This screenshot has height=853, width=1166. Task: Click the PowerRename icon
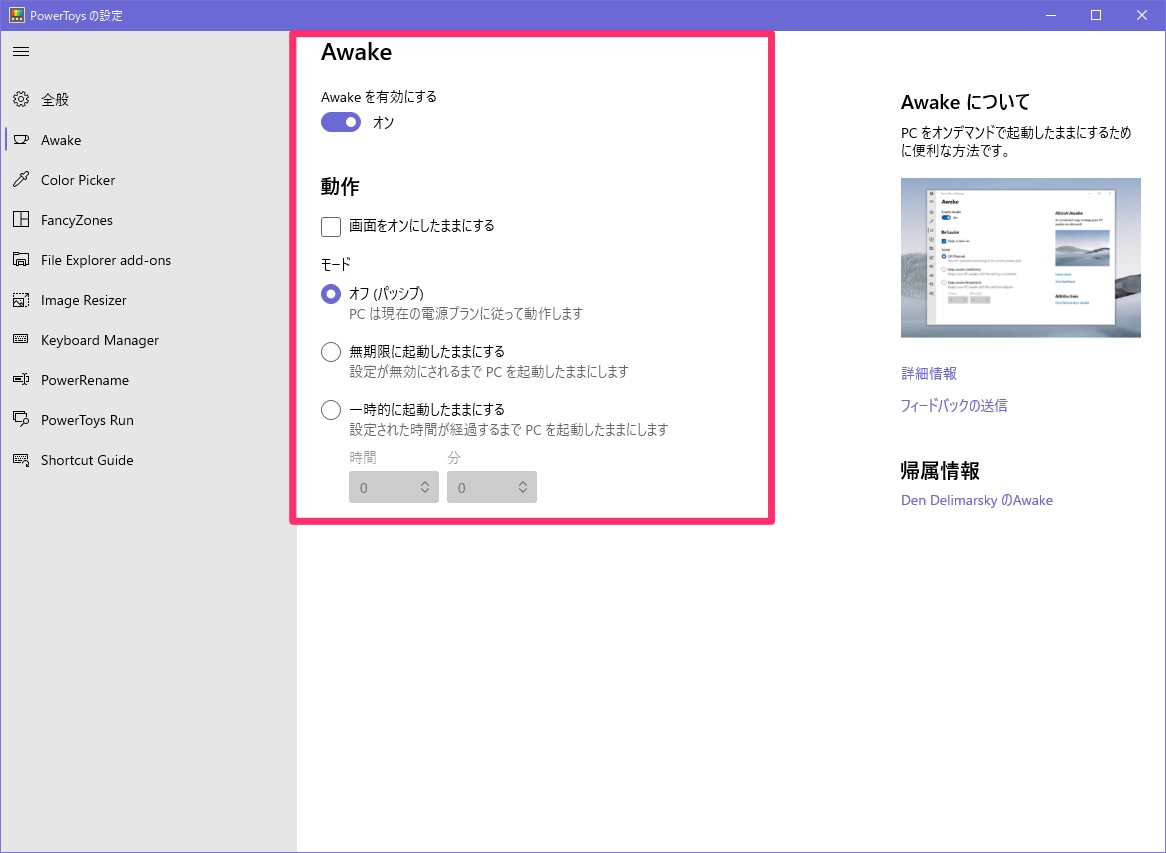[x=21, y=379]
